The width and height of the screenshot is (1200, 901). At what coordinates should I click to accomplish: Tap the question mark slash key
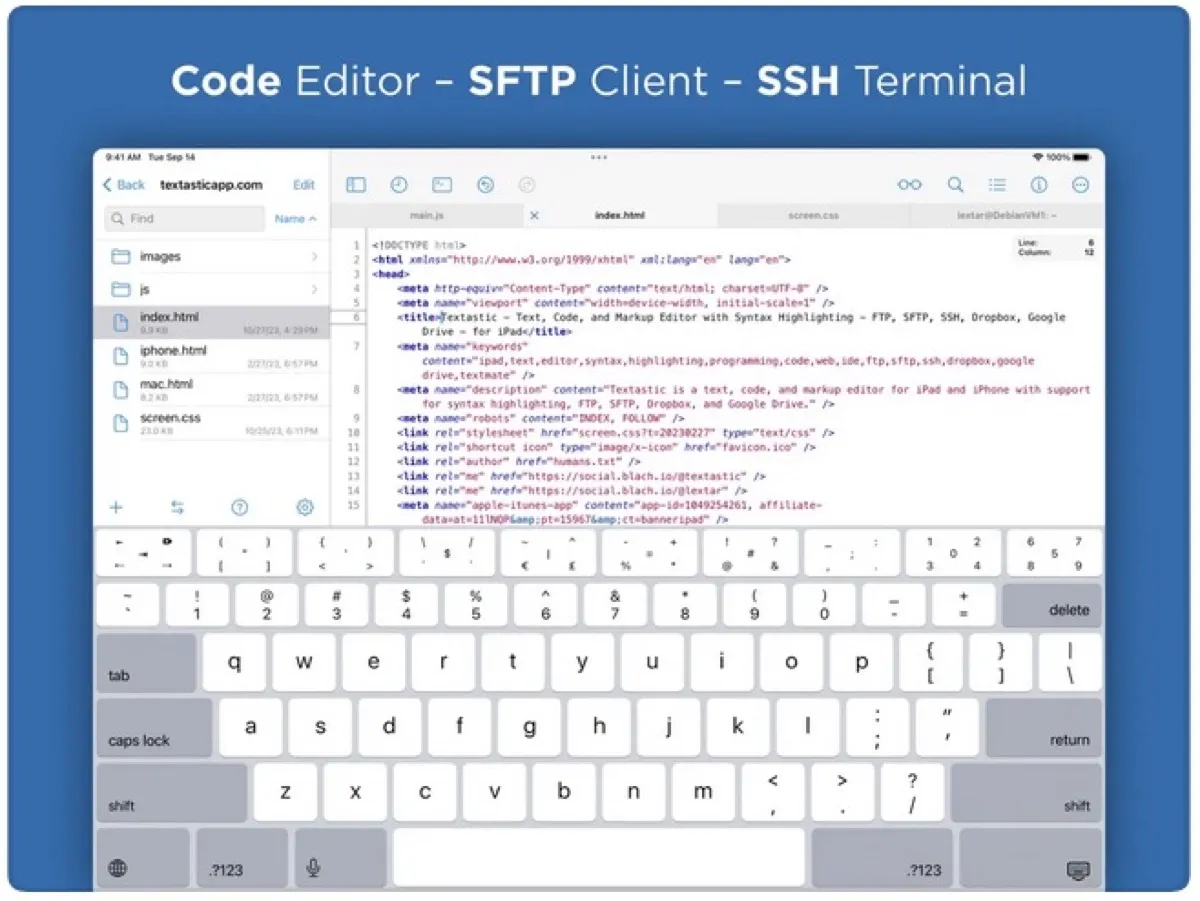(912, 793)
